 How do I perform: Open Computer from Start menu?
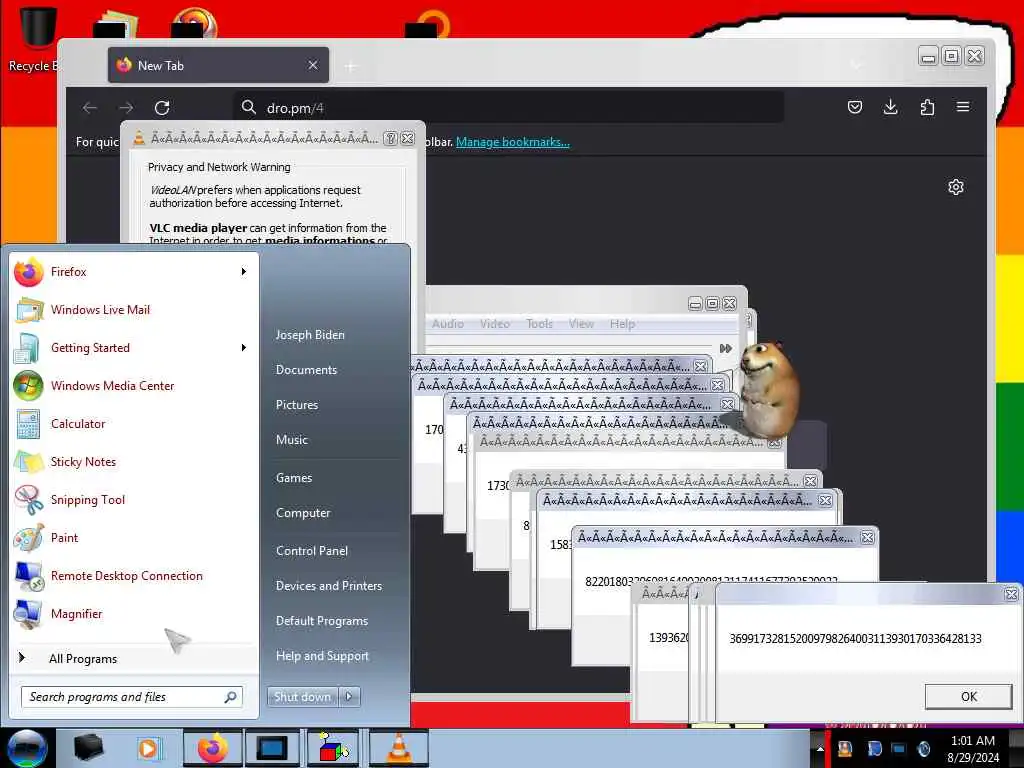click(x=303, y=513)
